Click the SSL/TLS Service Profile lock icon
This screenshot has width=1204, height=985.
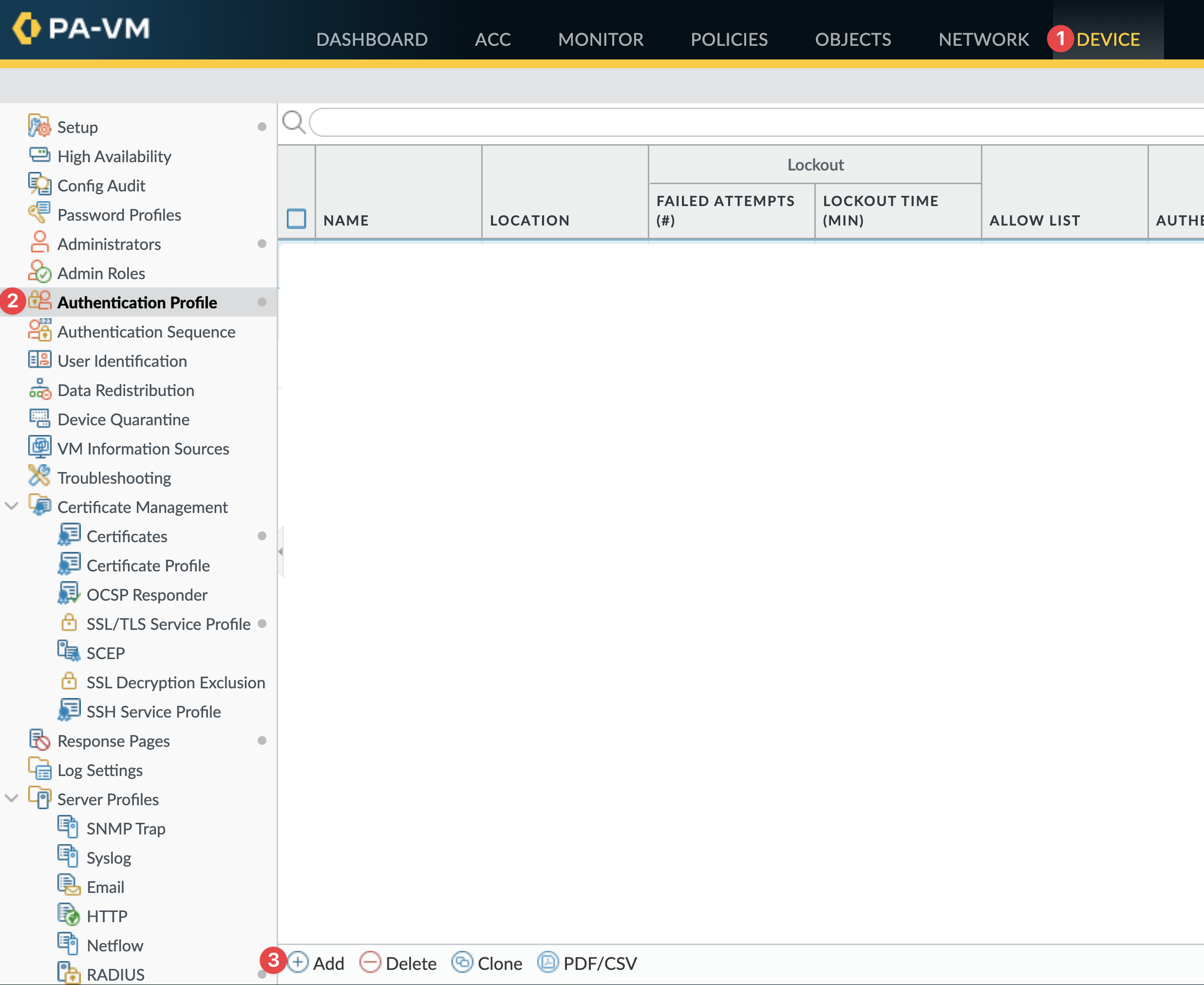[69, 623]
